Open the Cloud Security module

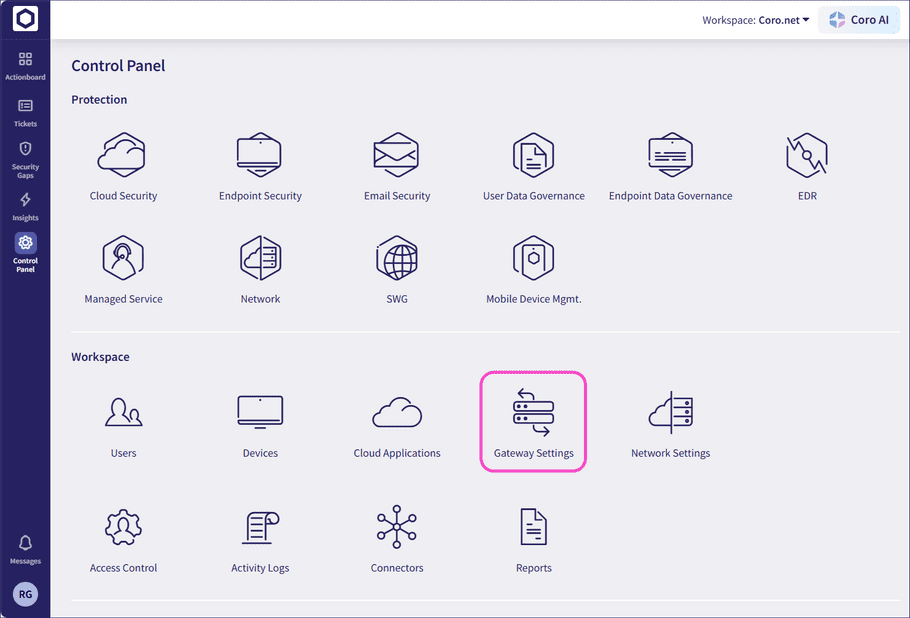point(123,157)
